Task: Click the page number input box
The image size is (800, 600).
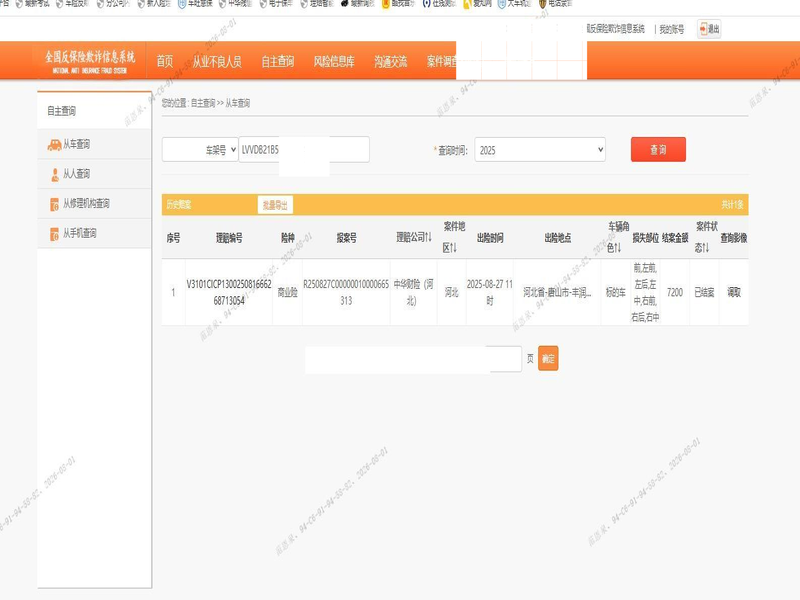Action: [x=505, y=359]
